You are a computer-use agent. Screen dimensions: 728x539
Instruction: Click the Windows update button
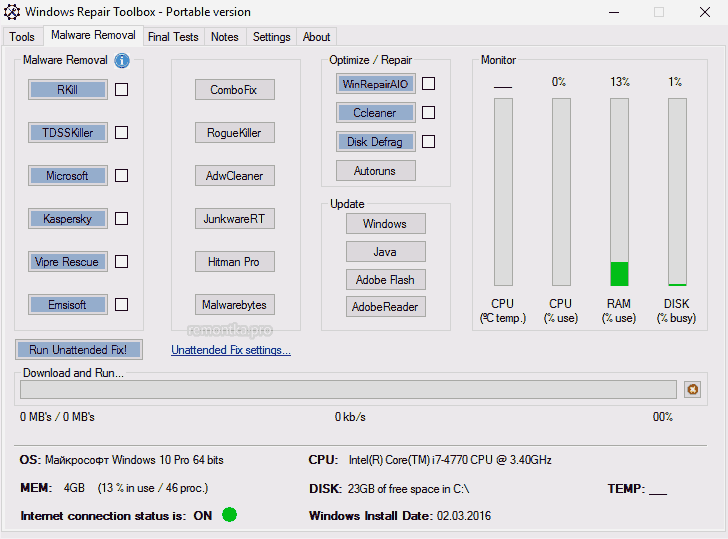click(x=385, y=224)
